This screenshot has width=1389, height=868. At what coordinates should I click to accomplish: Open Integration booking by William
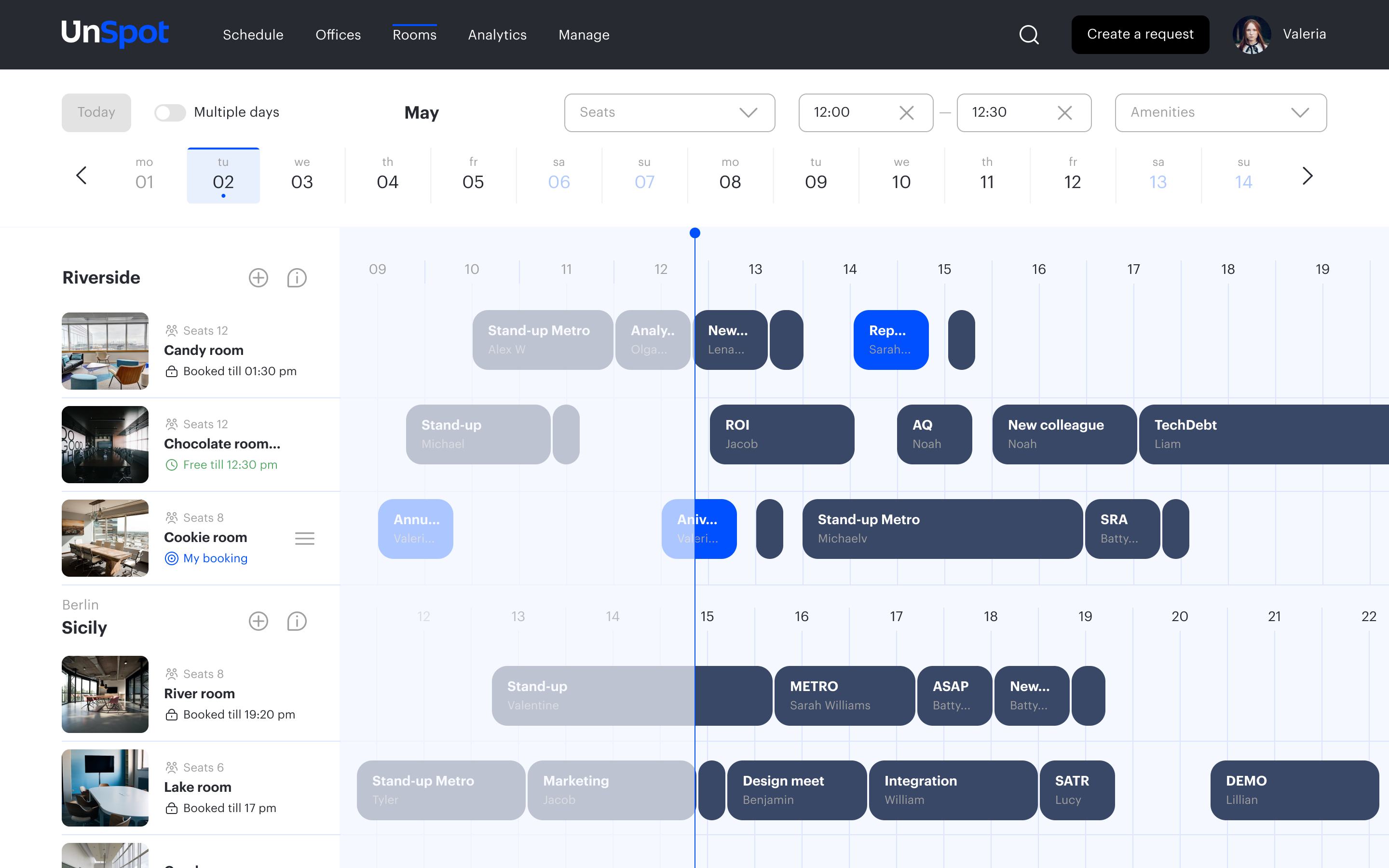coord(953,790)
